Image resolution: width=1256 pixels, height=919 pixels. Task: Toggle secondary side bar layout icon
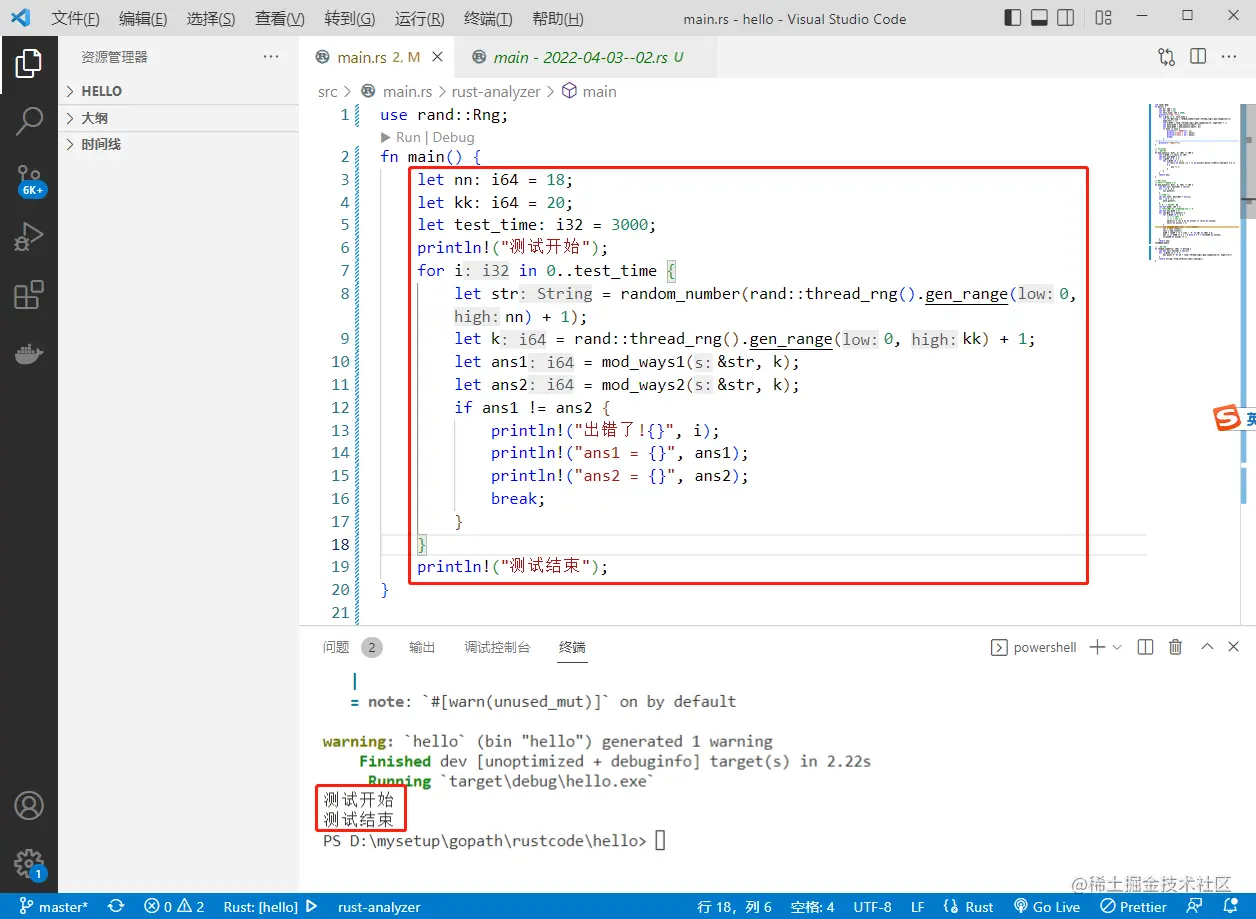click(x=1066, y=18)
